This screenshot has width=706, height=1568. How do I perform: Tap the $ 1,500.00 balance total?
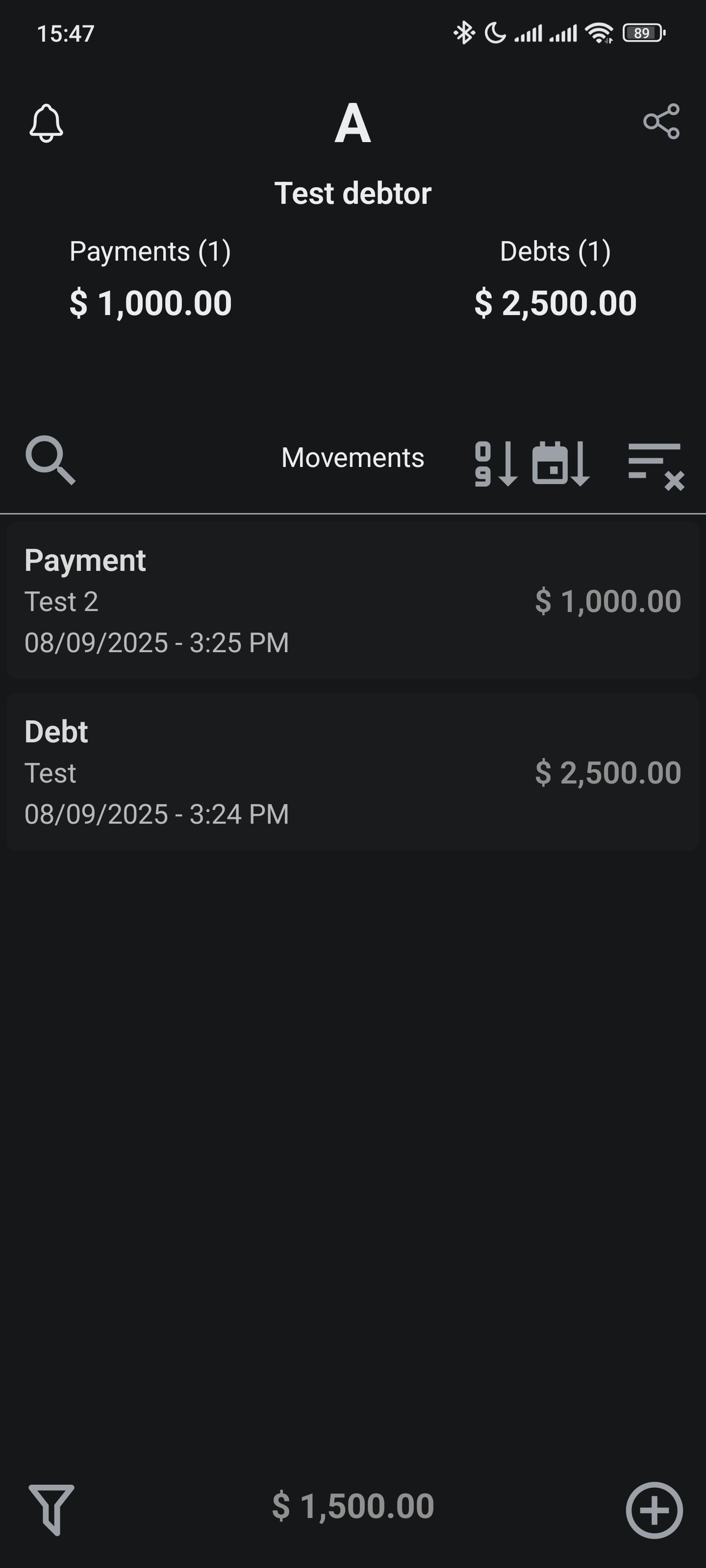point(353,1506)
